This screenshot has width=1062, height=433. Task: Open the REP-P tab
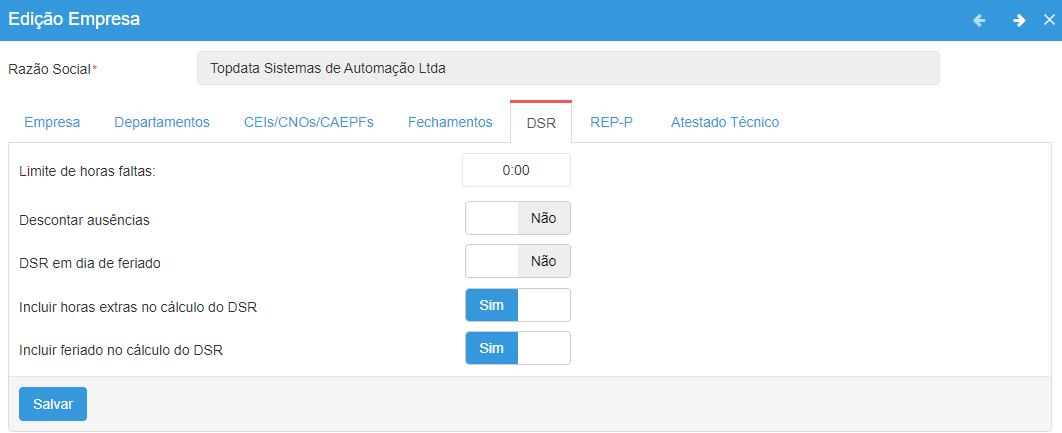611,122
